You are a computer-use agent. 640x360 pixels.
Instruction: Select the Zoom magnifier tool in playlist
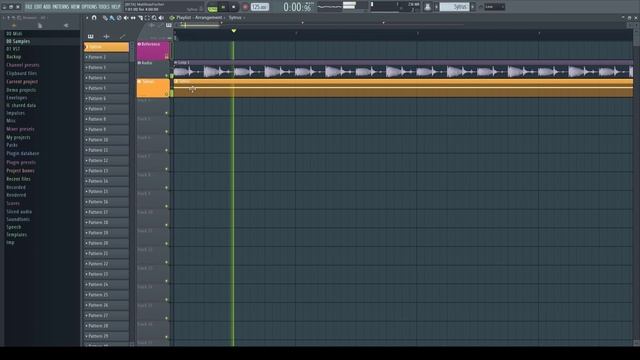[154, 18]
